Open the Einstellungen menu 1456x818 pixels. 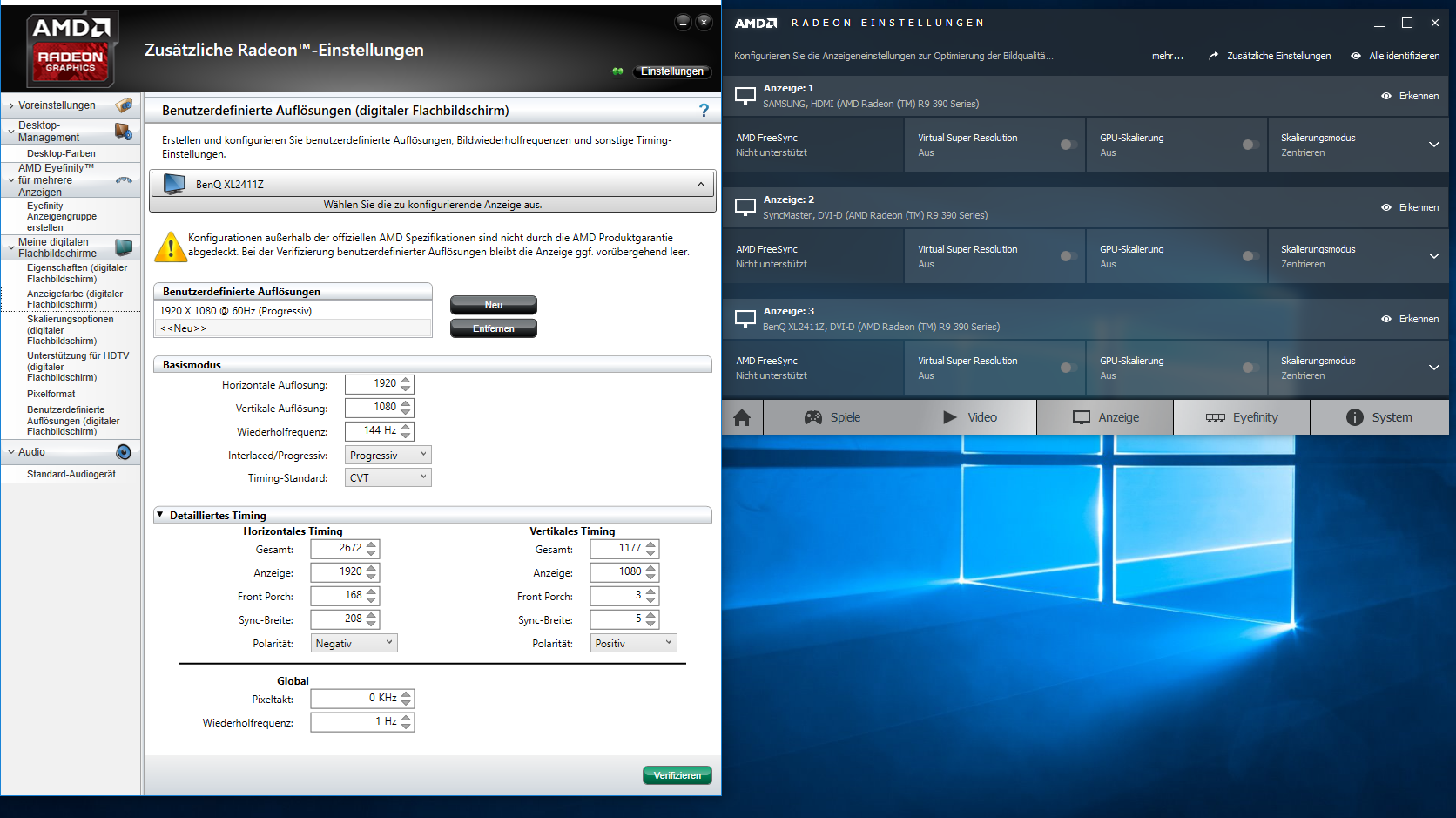(672, 71)
